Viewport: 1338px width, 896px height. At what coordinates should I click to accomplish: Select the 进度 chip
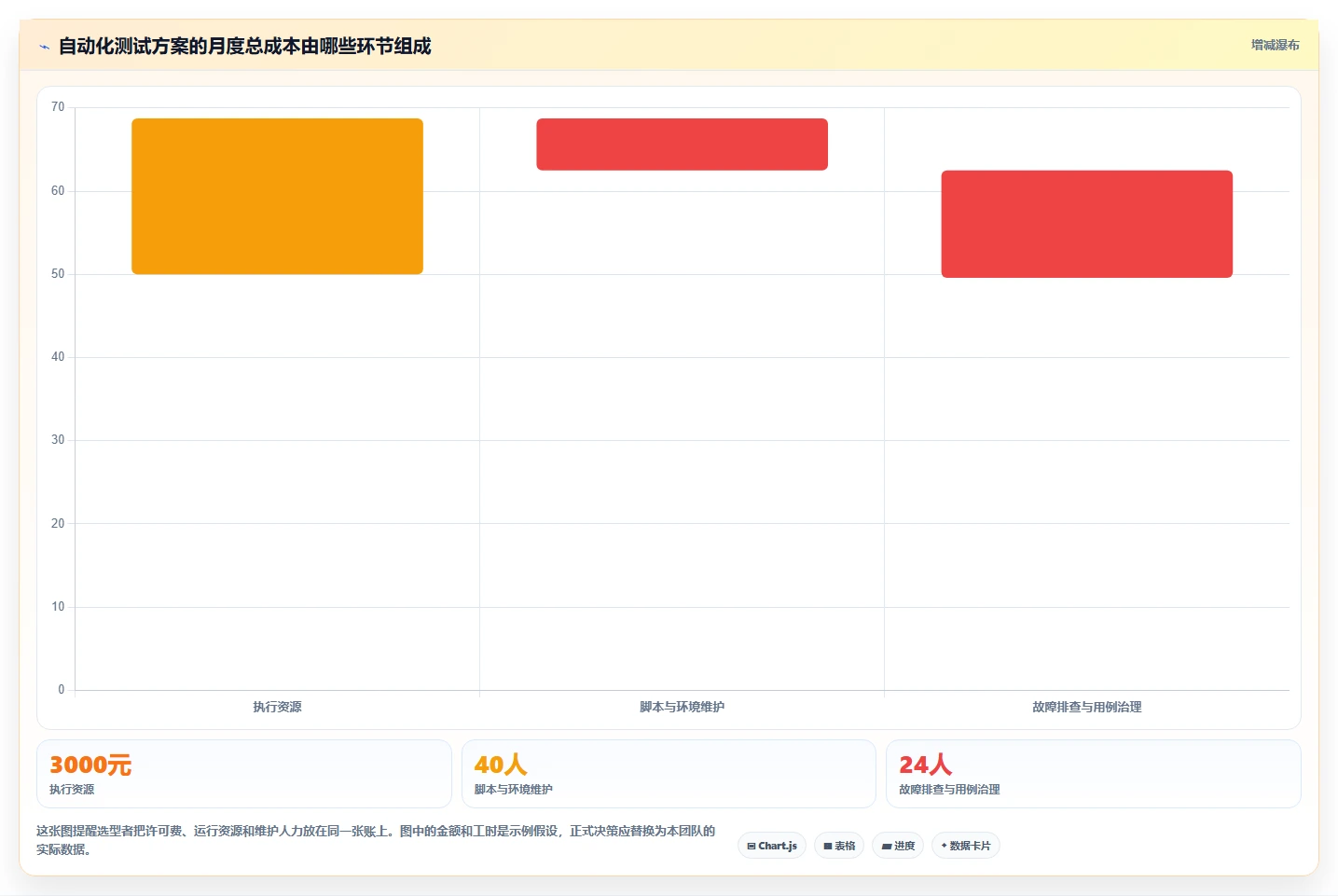[x=898, y=846]
